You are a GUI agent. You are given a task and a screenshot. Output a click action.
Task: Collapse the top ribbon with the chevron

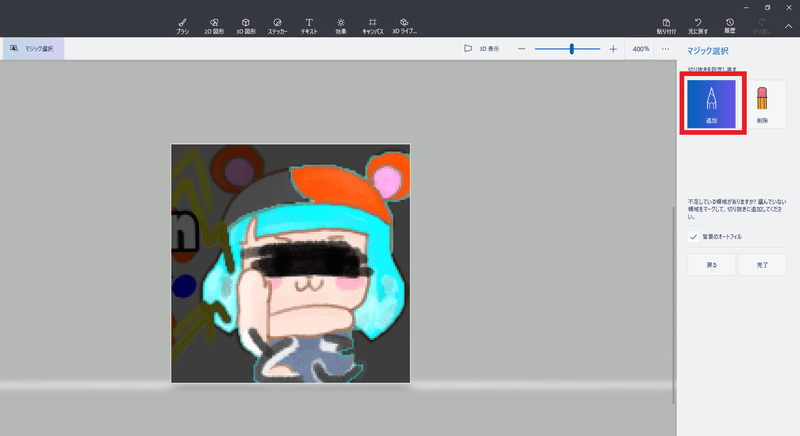[x=788, y=26]
